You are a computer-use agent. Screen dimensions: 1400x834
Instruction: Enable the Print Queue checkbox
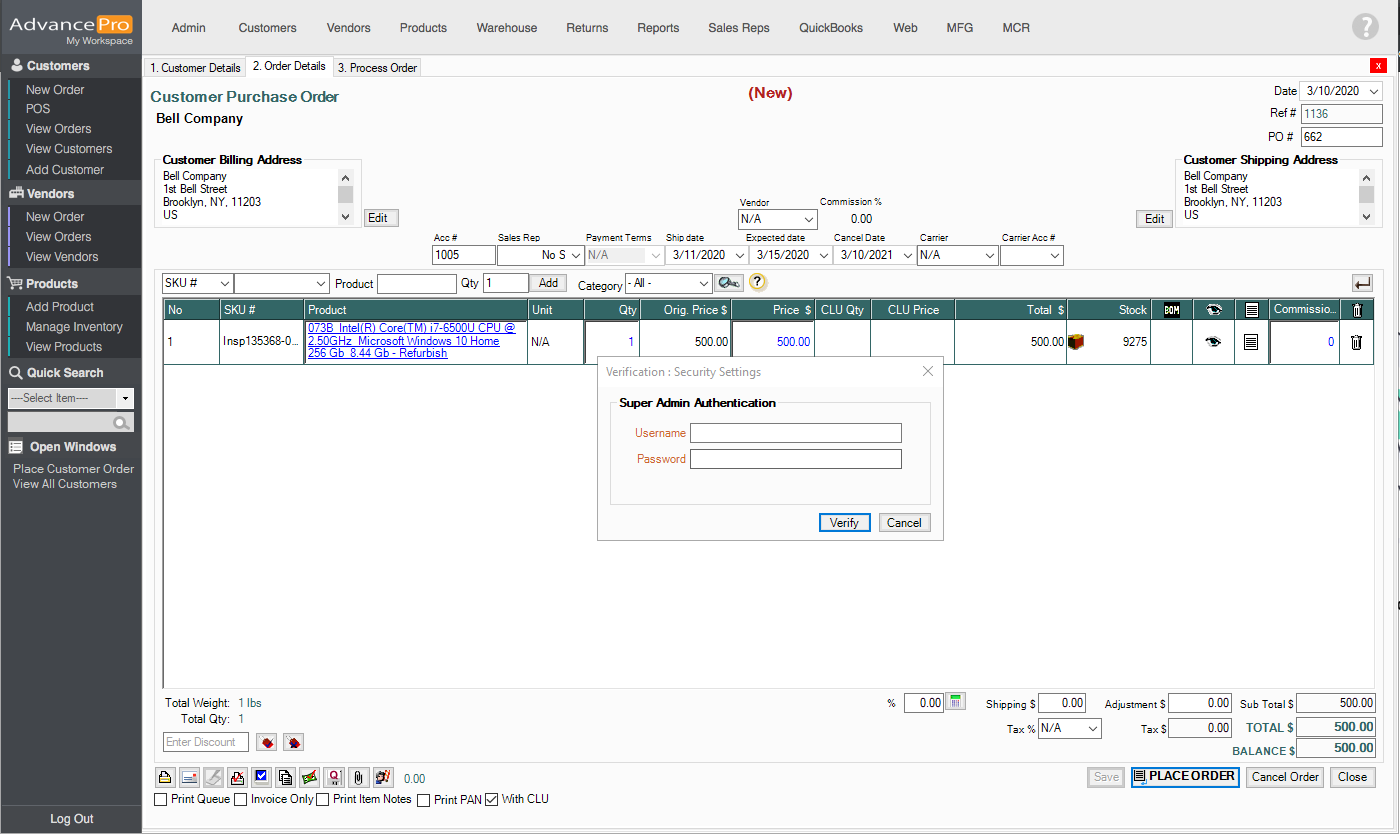(x=161, y=800)
